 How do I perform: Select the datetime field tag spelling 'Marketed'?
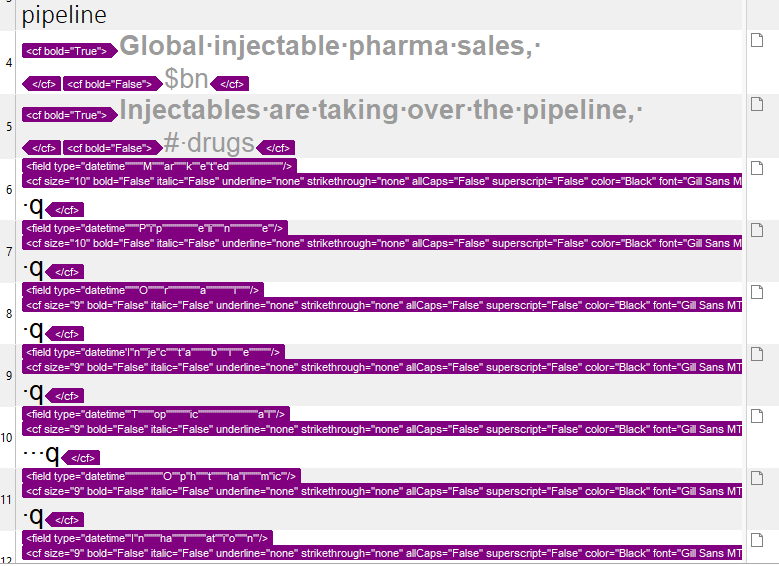[x=159, y=166]
